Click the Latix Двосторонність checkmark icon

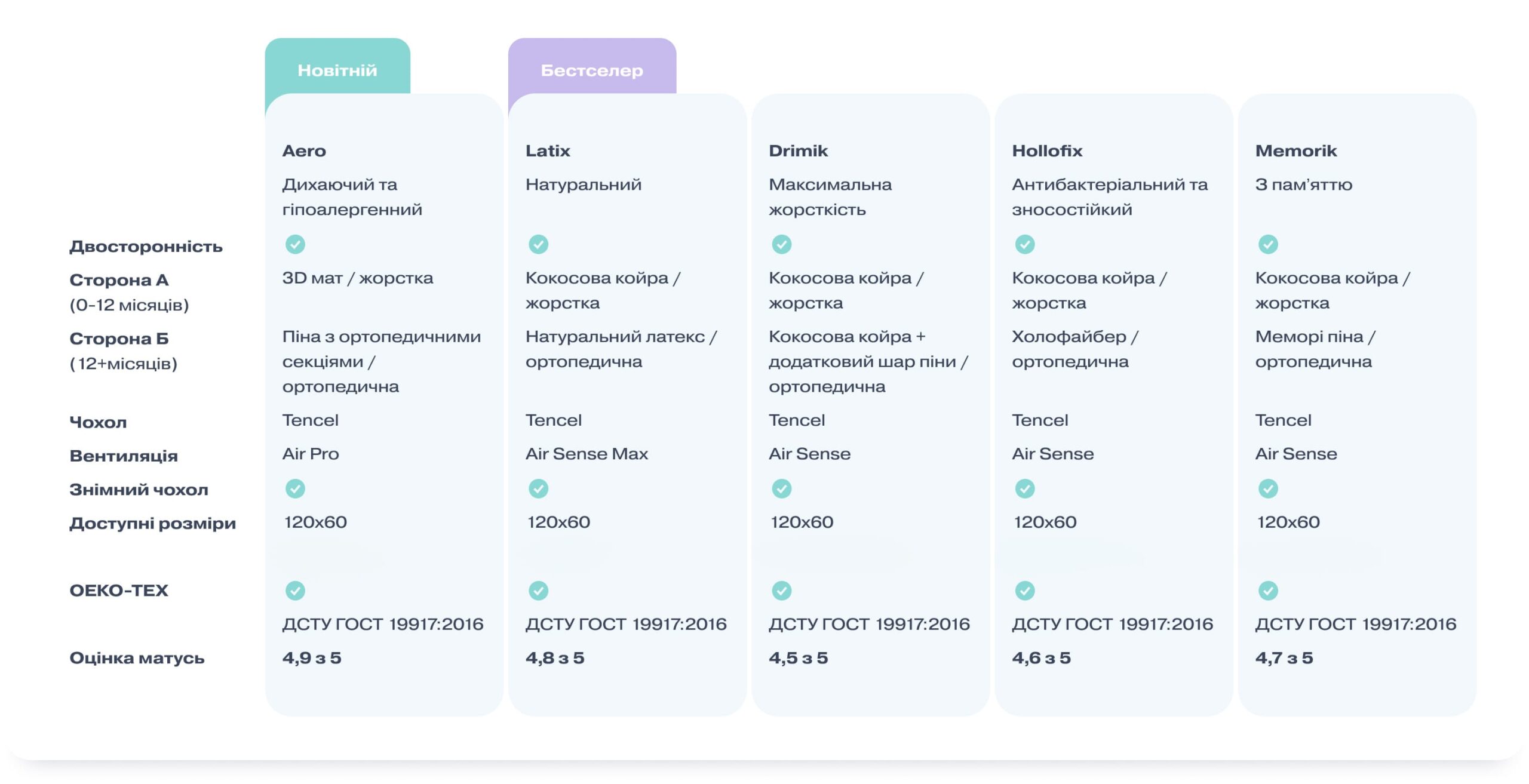pyautogui.click(x=538, y=244)
